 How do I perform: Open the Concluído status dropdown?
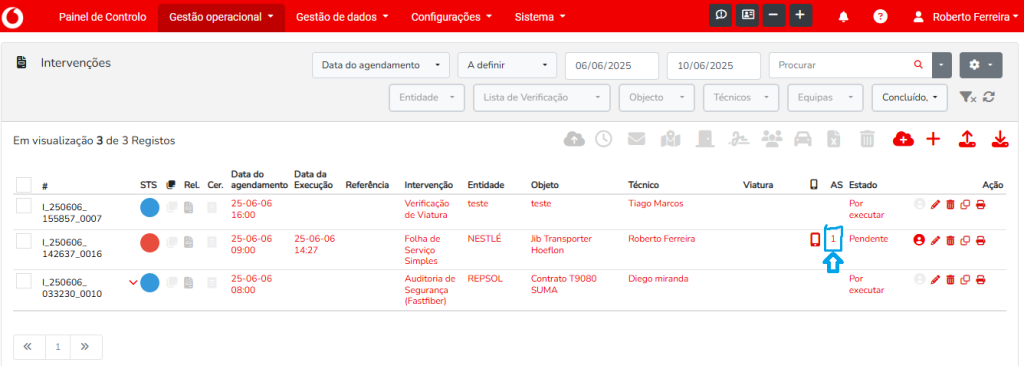[910, 97]
